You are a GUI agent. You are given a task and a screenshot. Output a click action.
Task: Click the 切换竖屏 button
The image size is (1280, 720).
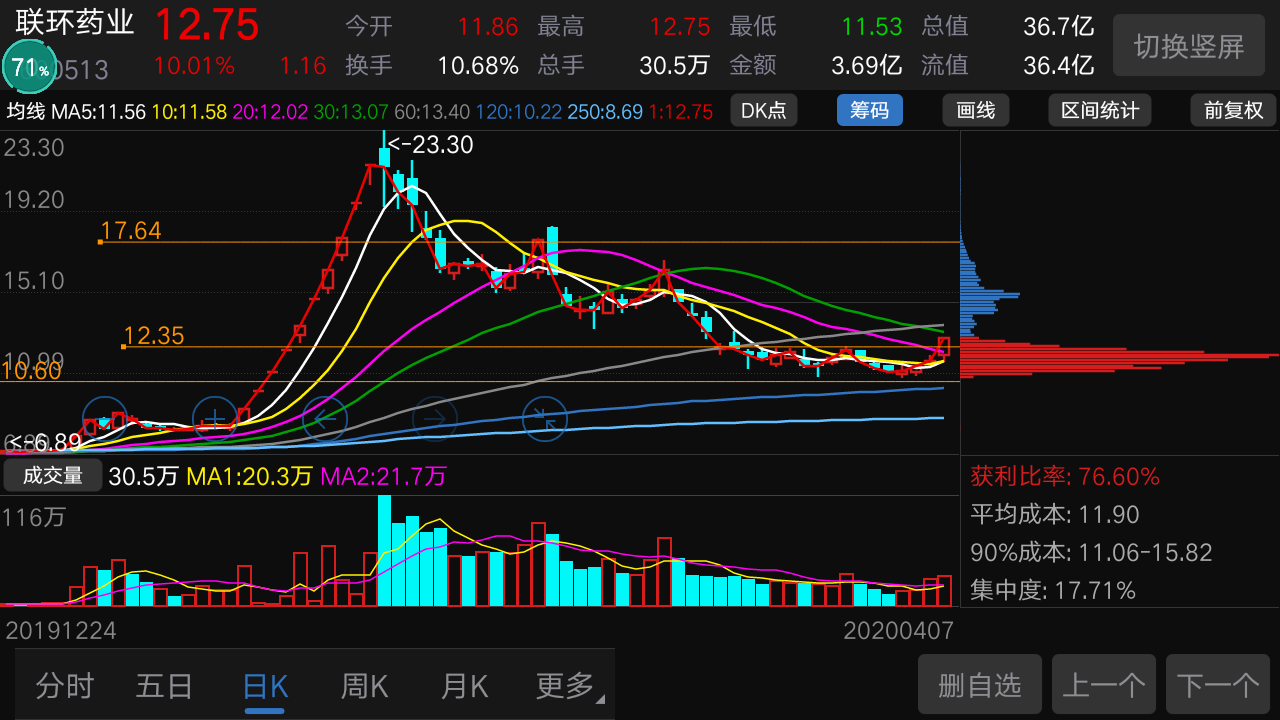[x=1188, y=46]
